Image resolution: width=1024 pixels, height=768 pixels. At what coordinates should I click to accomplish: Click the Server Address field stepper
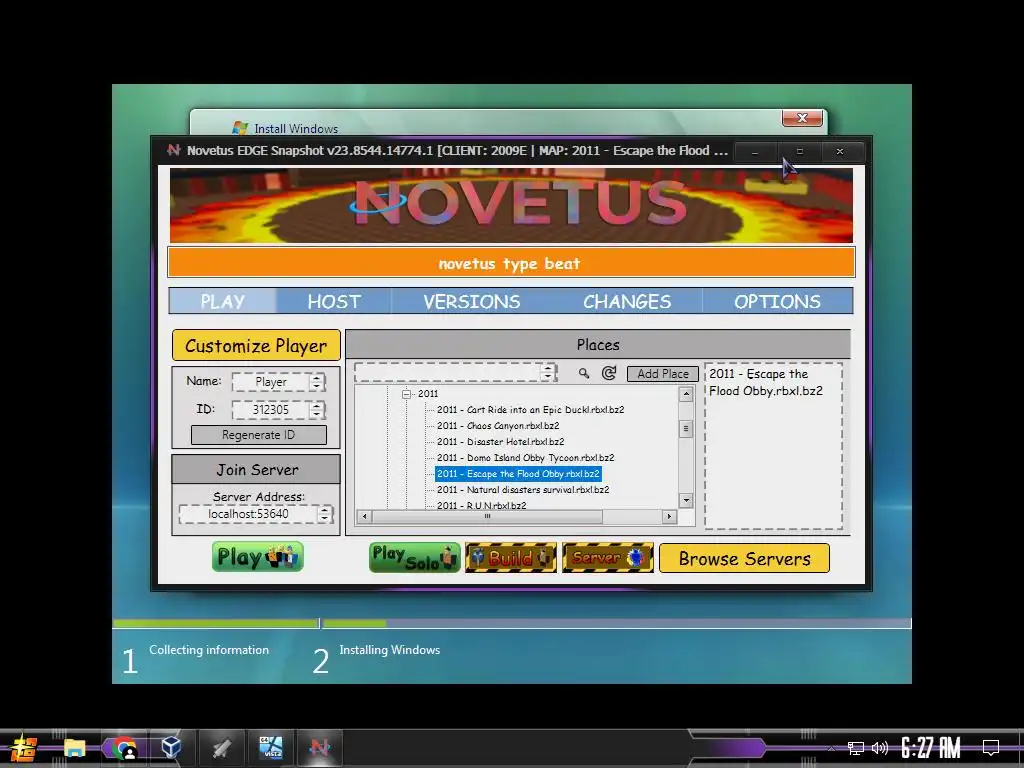(x=324, y=514)
